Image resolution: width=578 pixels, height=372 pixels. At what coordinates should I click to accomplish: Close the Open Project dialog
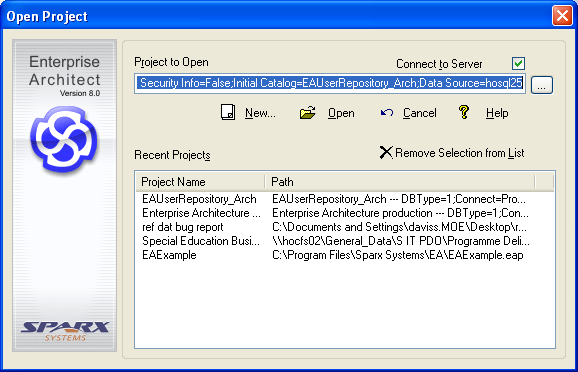click(562, 16)
